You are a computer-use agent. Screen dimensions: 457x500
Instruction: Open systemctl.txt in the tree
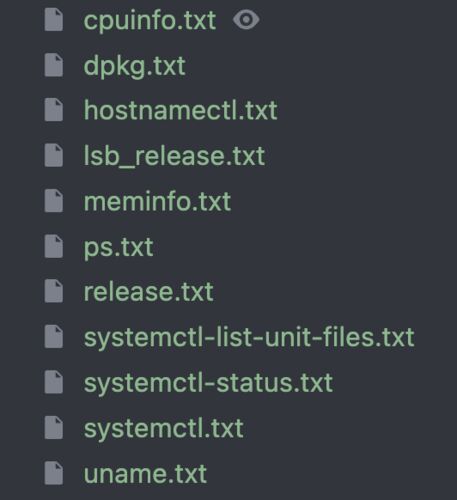163,429
